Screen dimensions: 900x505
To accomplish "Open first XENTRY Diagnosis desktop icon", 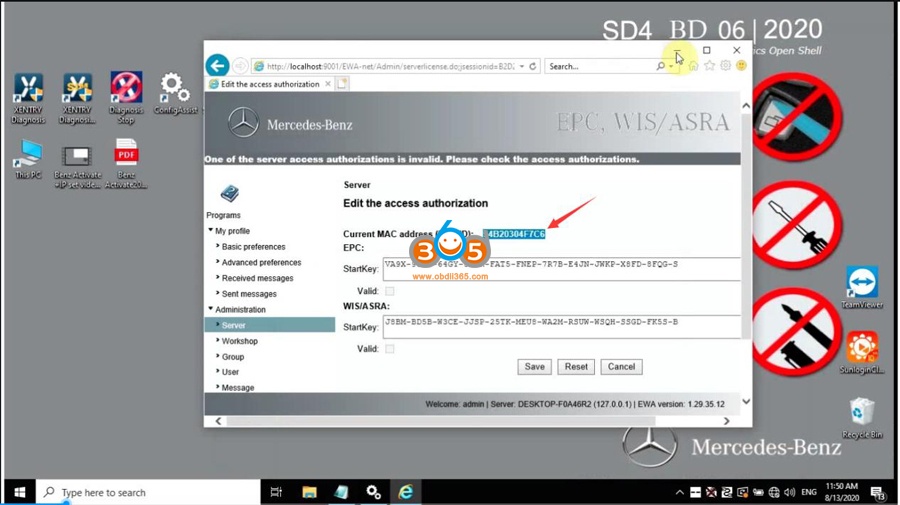I will coord(28,99).
